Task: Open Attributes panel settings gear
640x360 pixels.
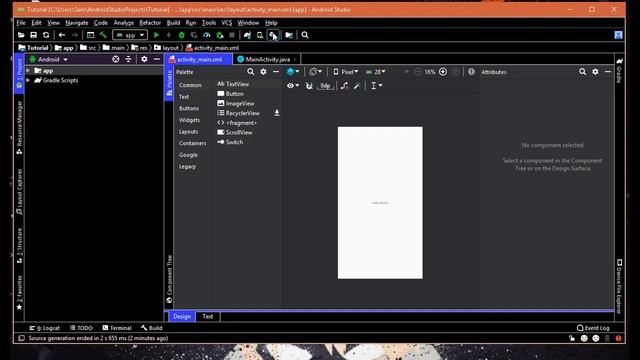Action: pyautogui.click(x=595, y=72)
